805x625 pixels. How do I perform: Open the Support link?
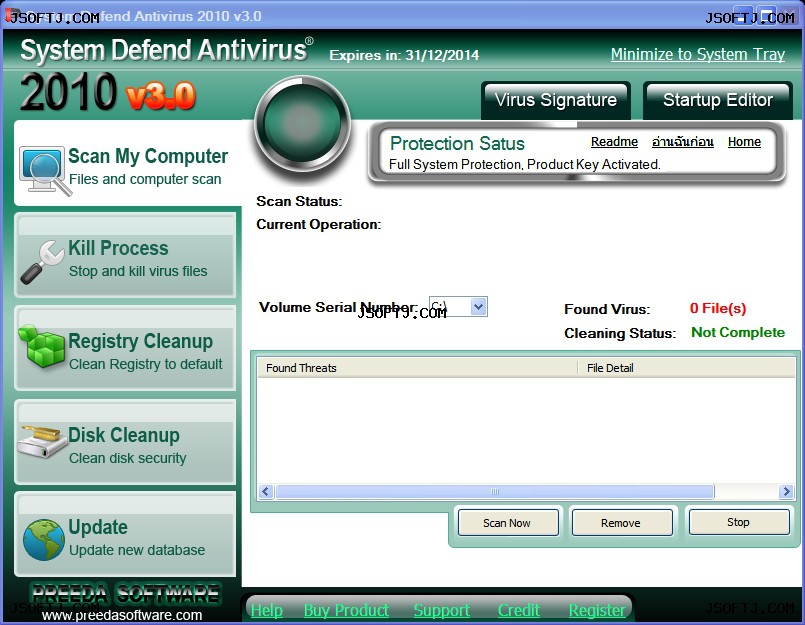pos(442,610)
